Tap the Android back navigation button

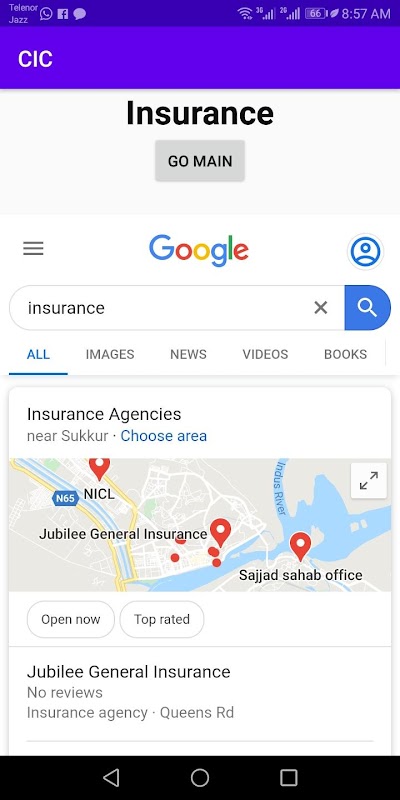(x=111, y=778)
